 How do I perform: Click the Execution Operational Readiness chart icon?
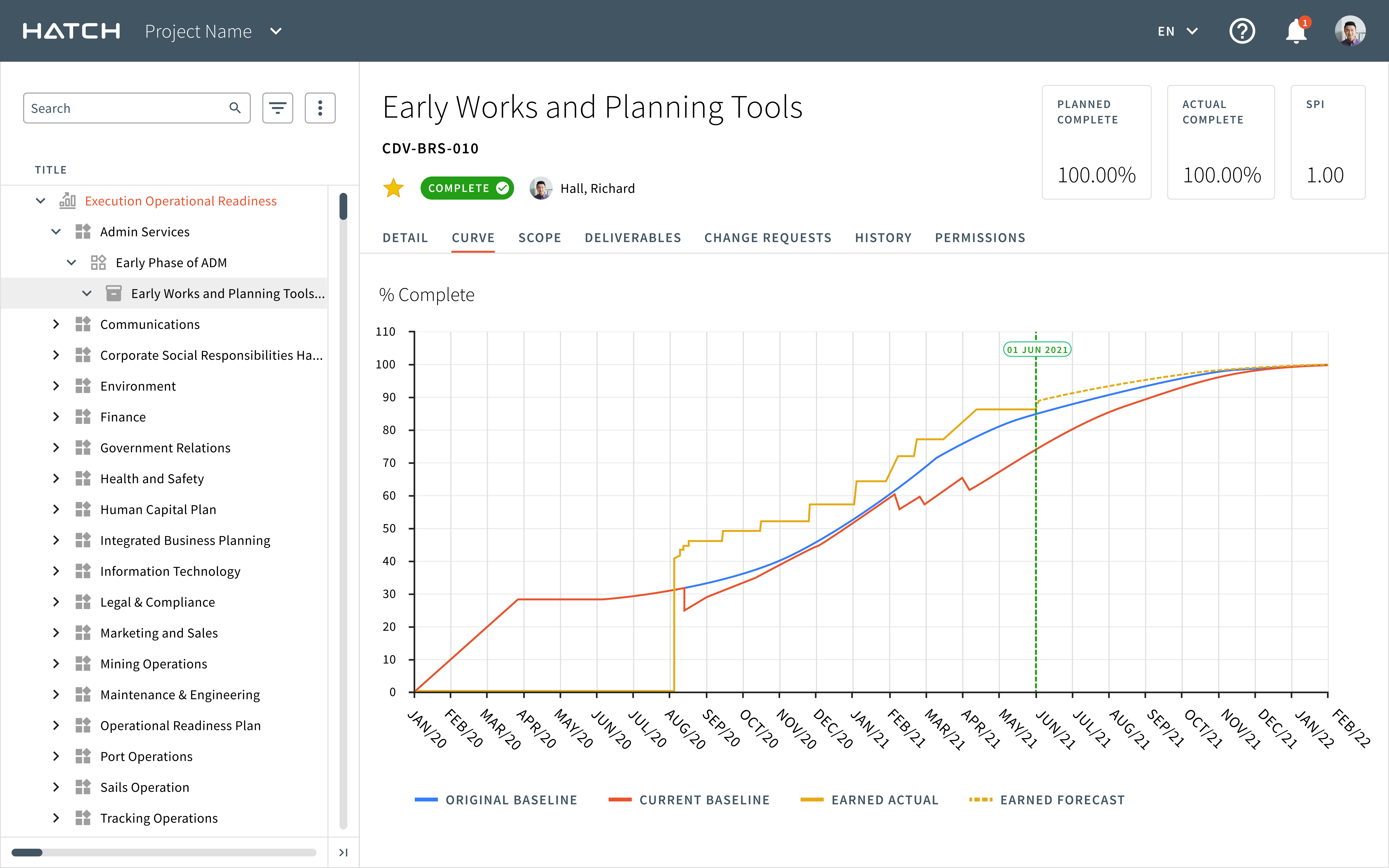coord(68,201)
